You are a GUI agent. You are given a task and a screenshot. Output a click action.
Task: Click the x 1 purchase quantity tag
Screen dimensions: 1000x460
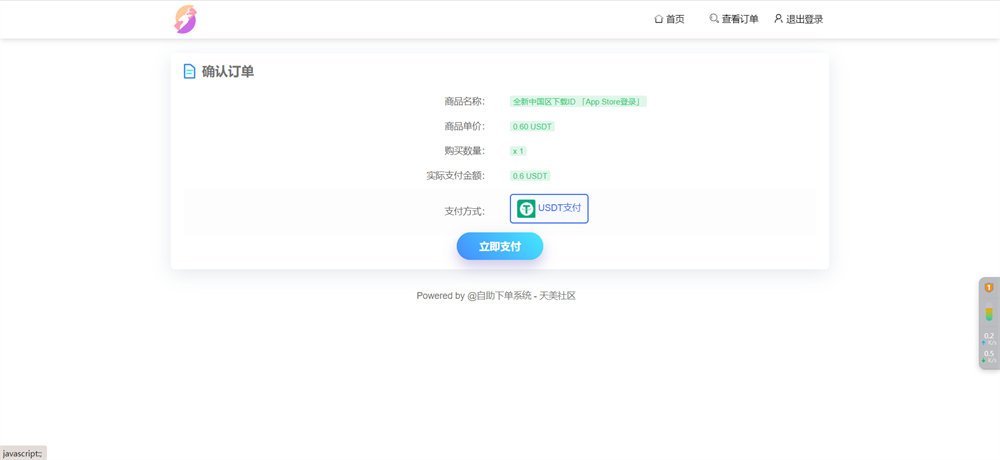click(518, 152)
